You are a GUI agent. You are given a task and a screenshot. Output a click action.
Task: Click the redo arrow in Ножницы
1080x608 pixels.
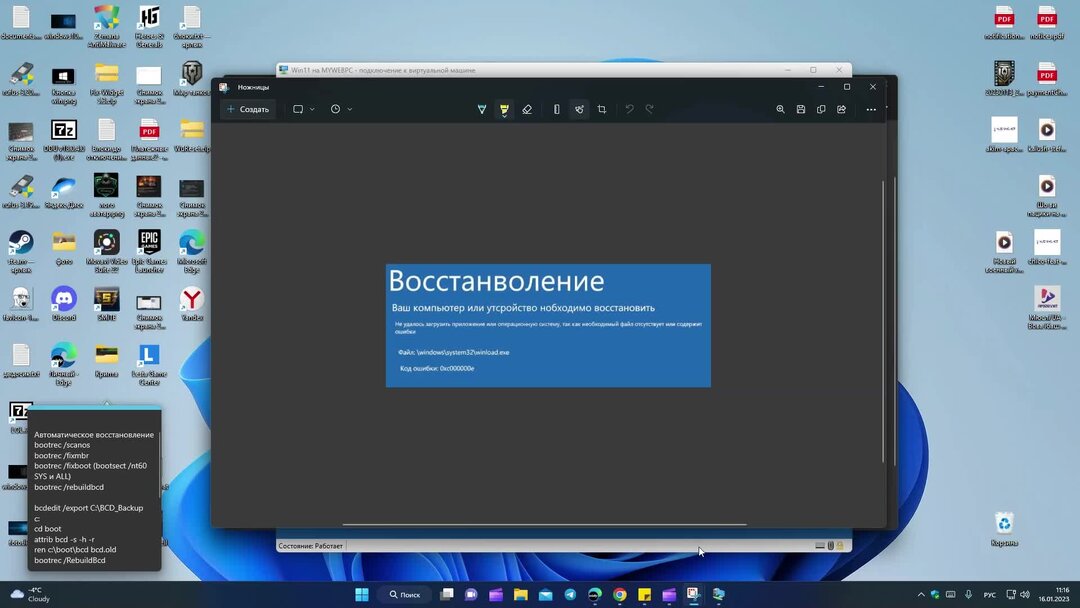[650, 109]
